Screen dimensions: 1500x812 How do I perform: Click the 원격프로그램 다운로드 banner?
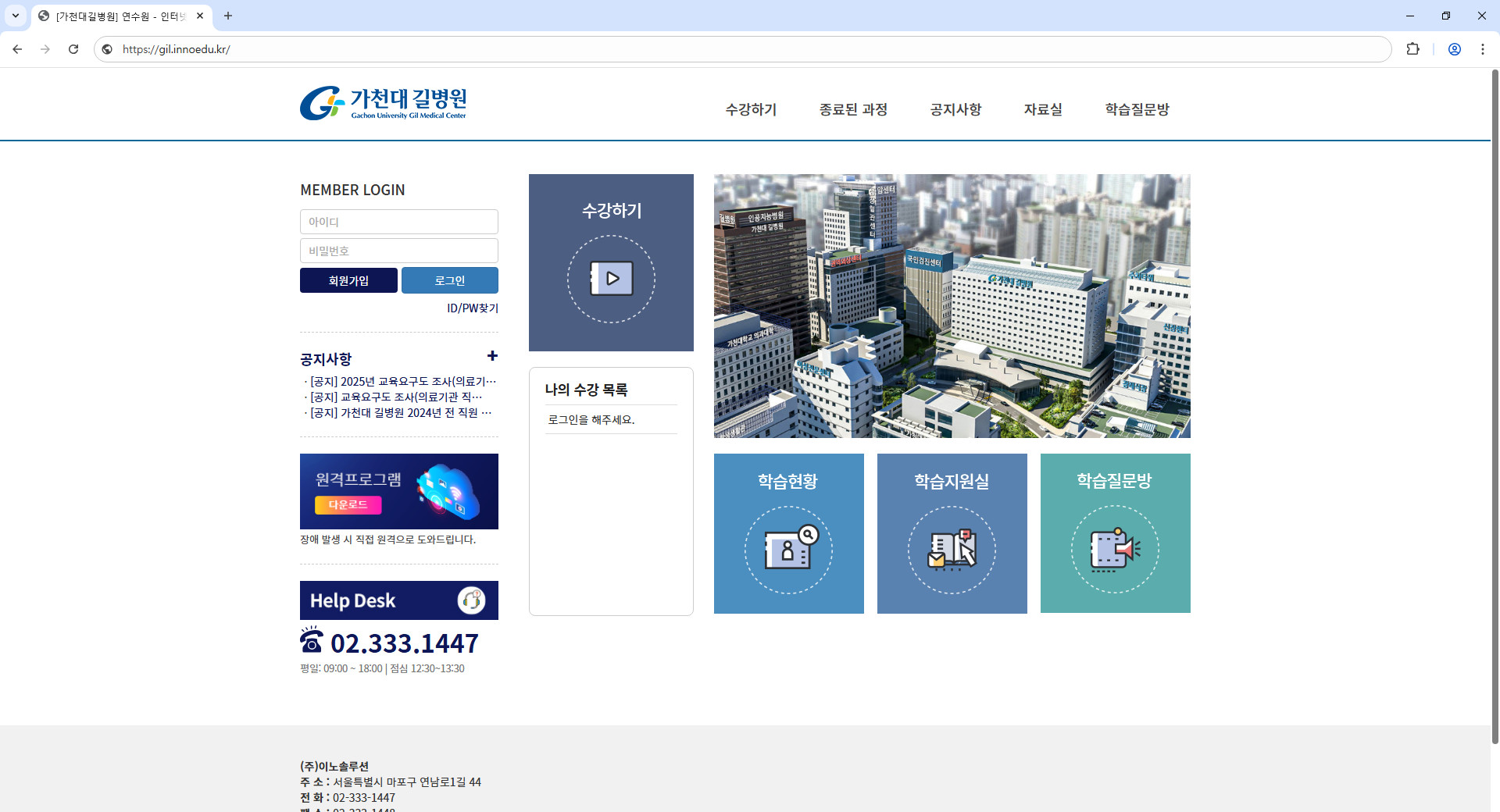(x=399, y=491)
